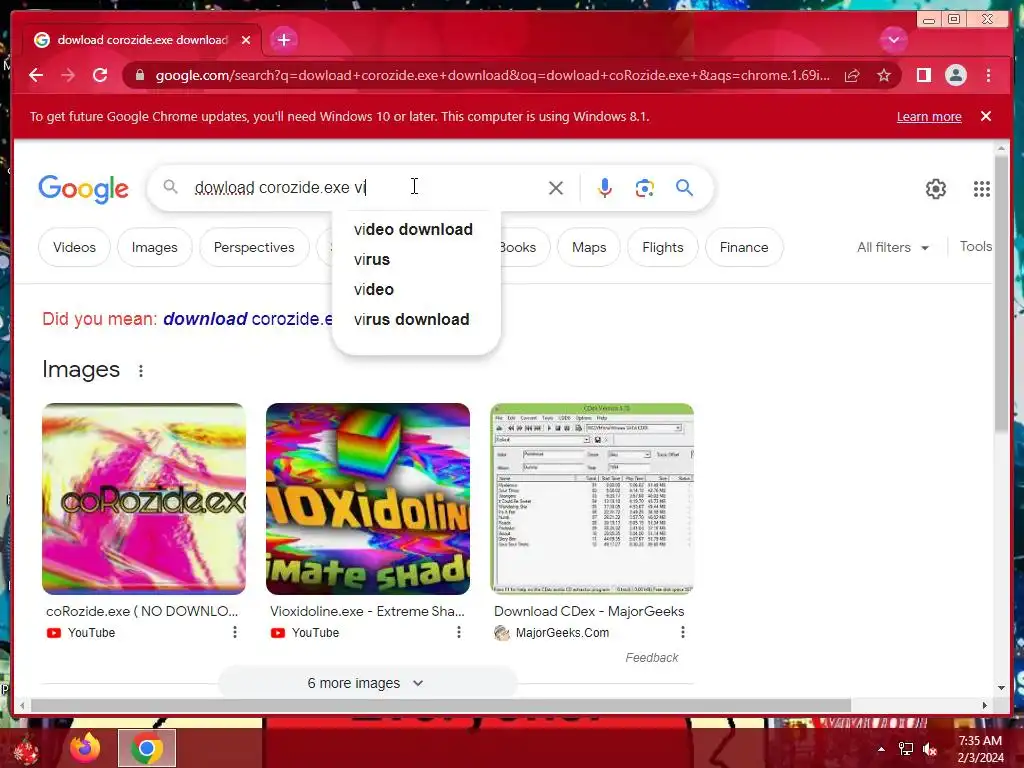Switch to the Perspectives filter
The height and width of the screenshot is (768, 1024).
click(254, 248)
